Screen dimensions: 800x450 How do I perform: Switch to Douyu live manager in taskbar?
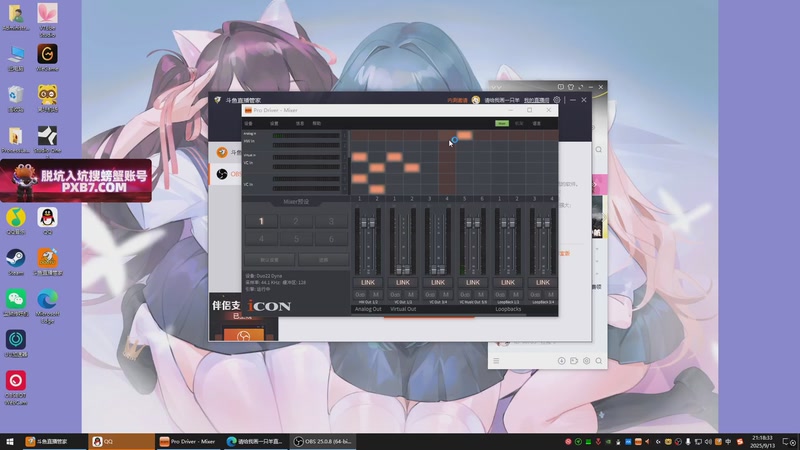tap(54, 442)
